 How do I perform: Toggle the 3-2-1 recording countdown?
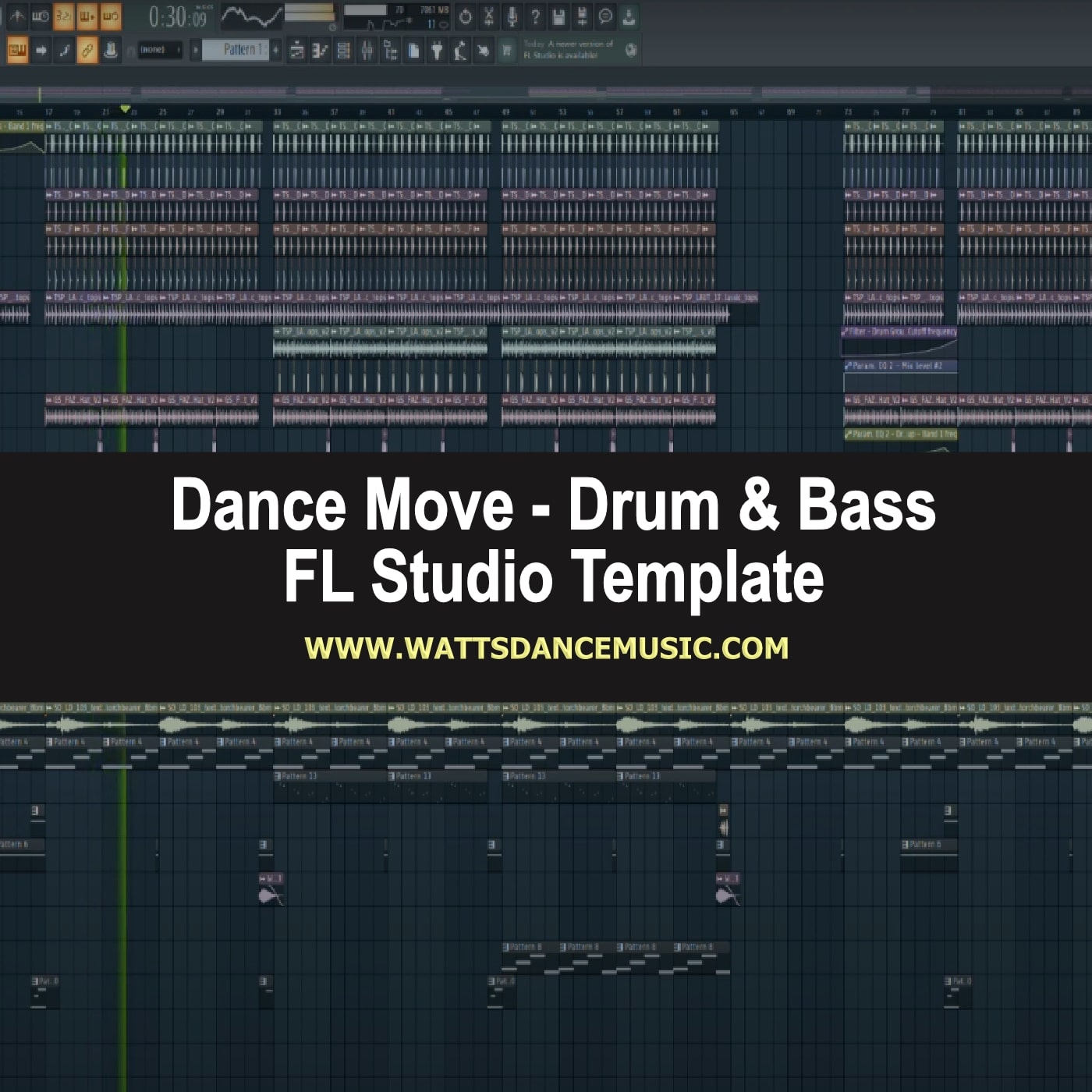coord(63,16)
